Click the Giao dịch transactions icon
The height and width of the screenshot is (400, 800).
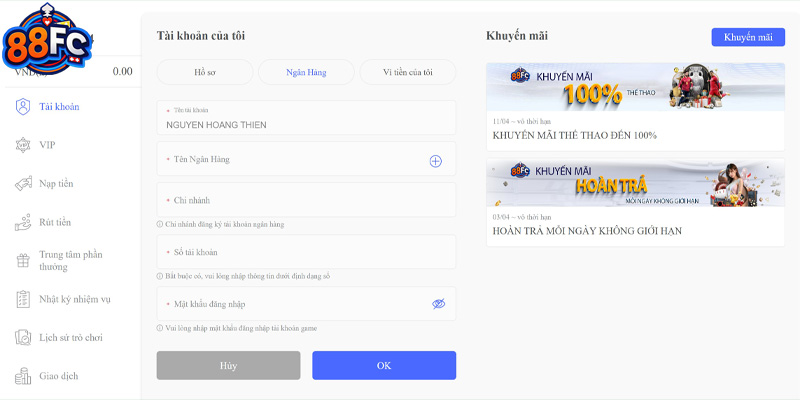coord(22,376)
